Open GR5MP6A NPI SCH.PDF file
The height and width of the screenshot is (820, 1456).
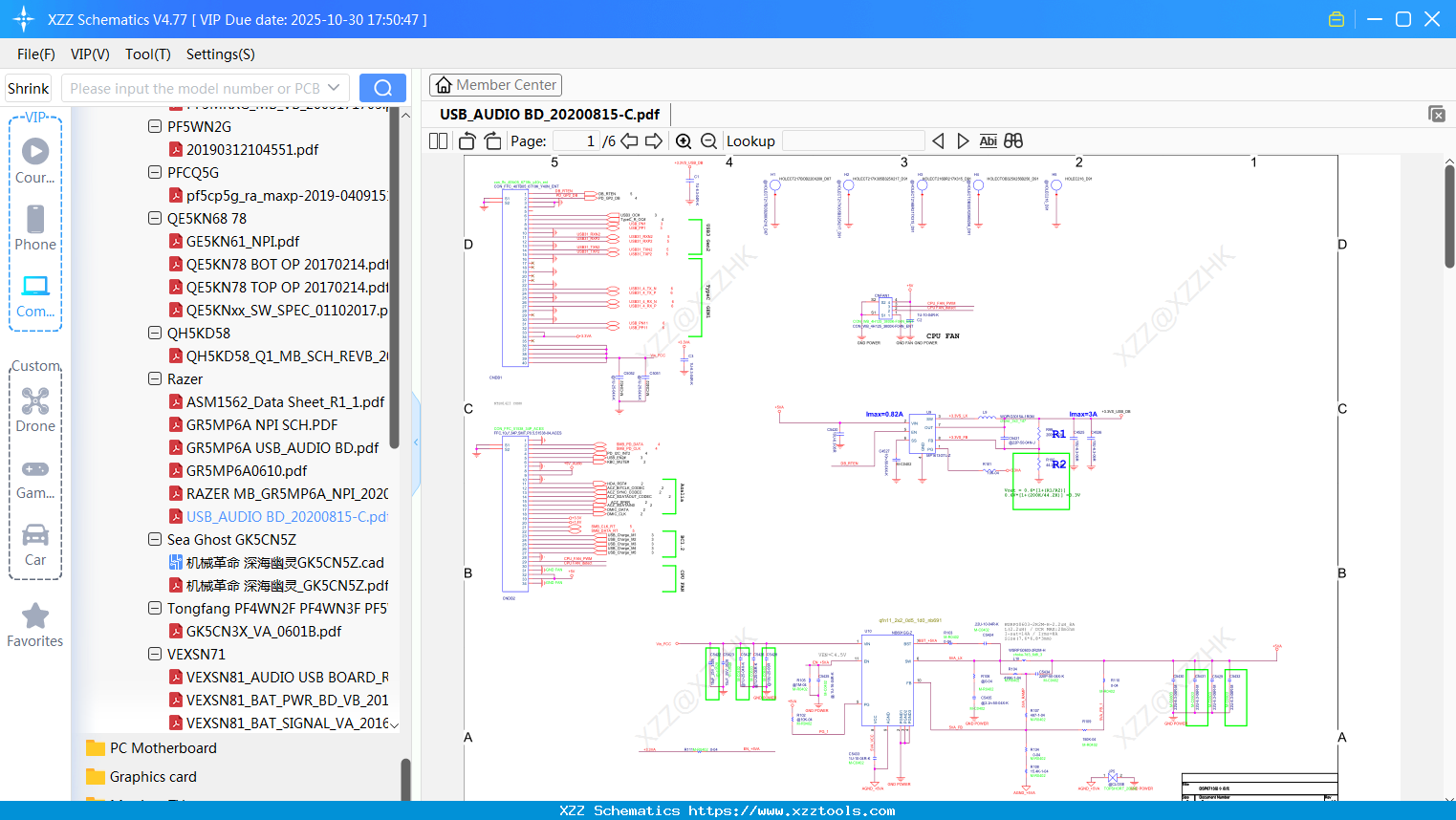click(x=261, y=425)
